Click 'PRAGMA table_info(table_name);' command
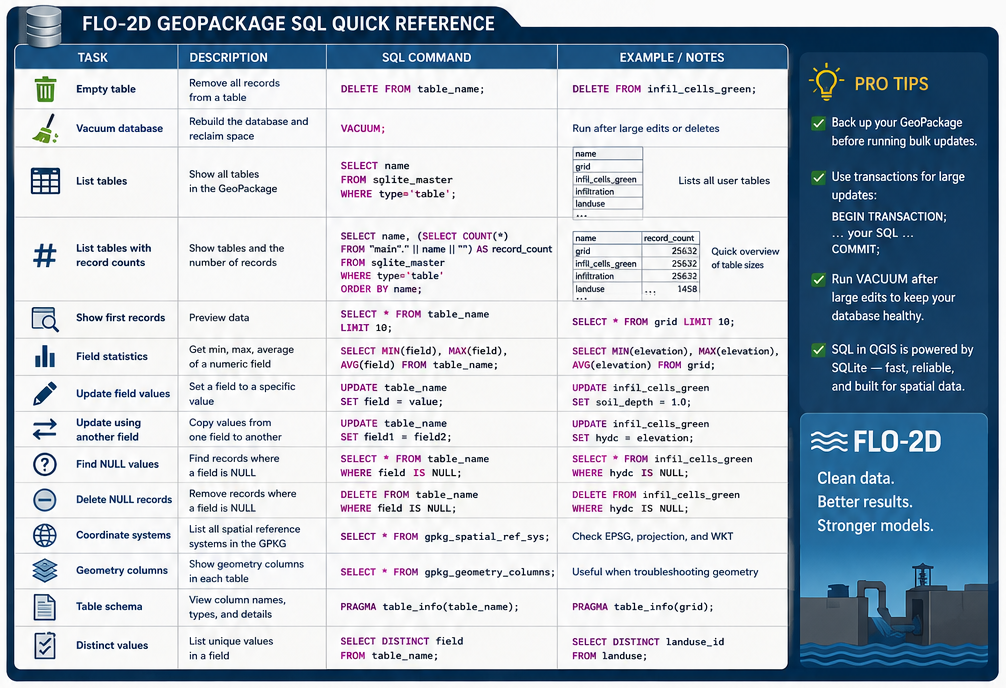The image size is (1006, 688). pyautogui.click(x=429, y=606)
